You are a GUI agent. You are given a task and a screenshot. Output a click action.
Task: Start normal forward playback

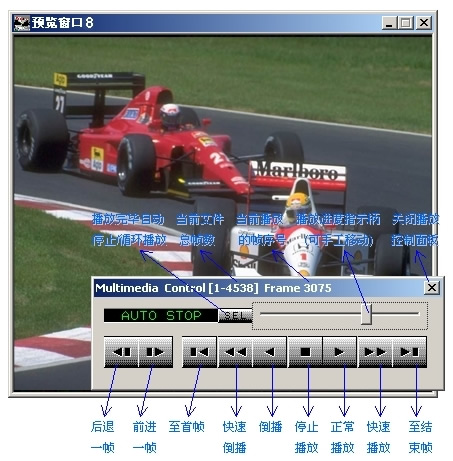pos(340,352)
